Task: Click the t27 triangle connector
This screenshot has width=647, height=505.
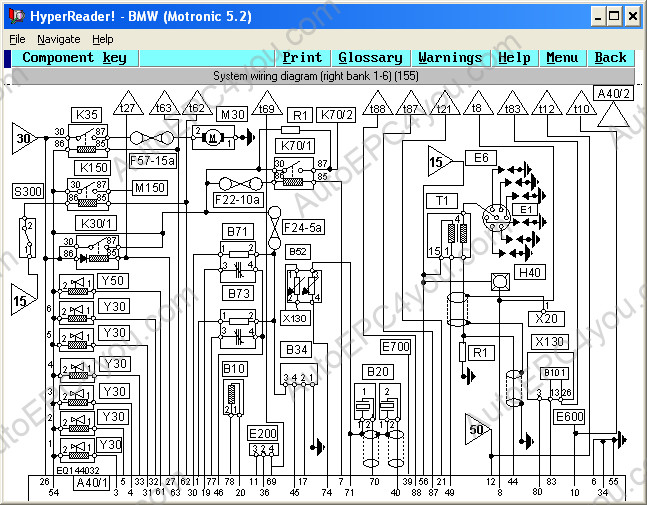Action: (x=127, y=107)
